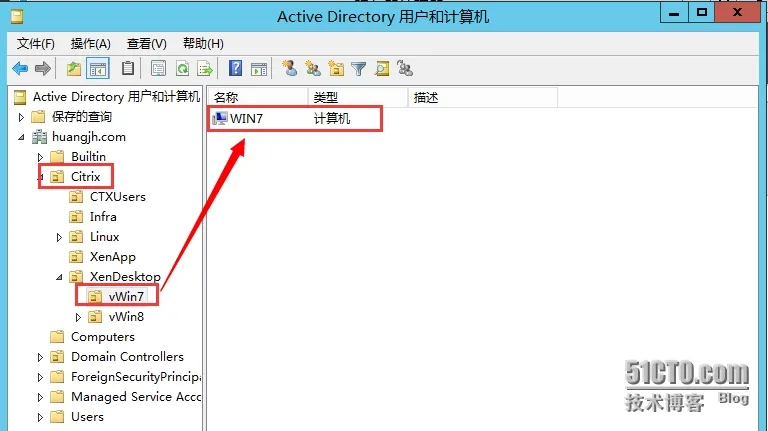
Task: Toggle the show/hide action pane icon
Action: pos(259,69)
